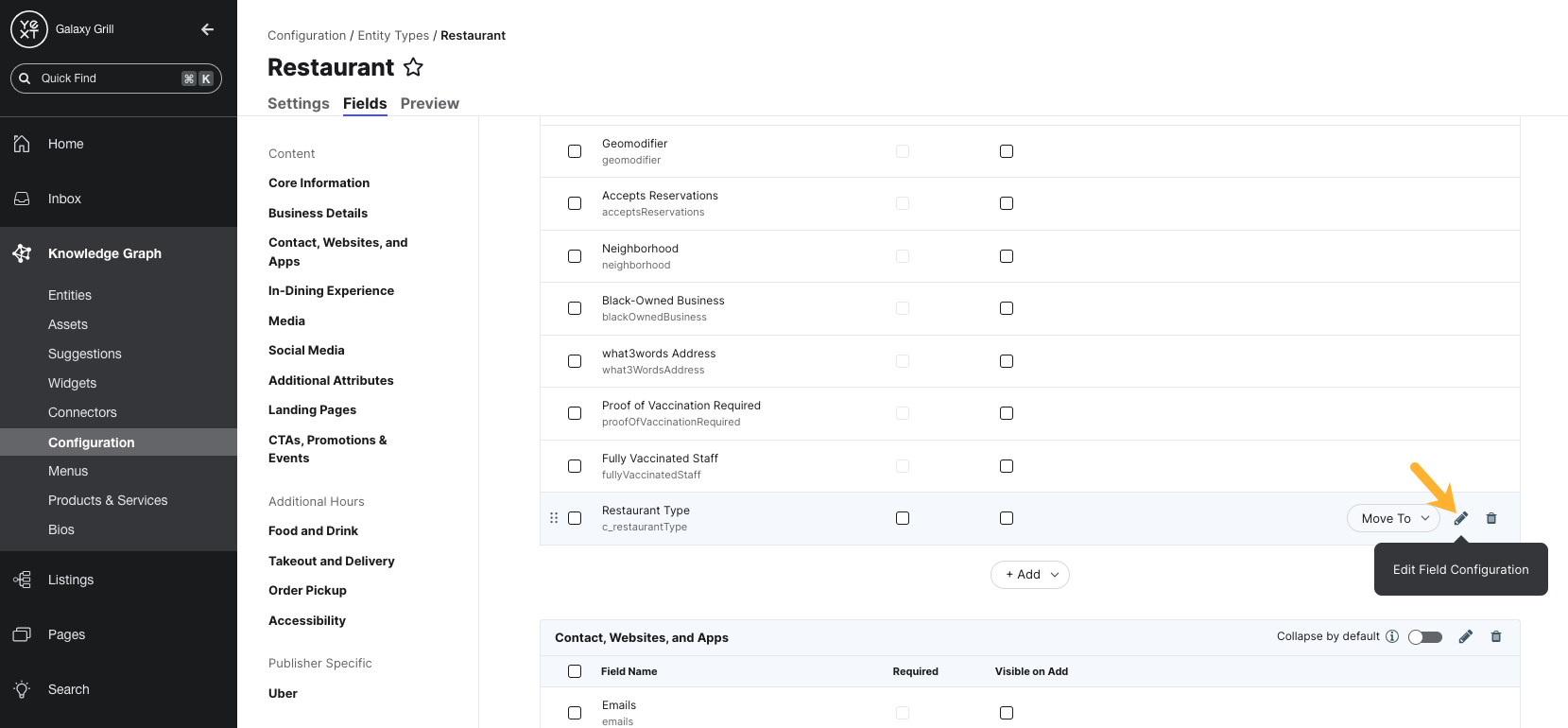The height and width of the screenshot is (728, 1568).
Task: Open Widgets
Action: click(73, 383)
